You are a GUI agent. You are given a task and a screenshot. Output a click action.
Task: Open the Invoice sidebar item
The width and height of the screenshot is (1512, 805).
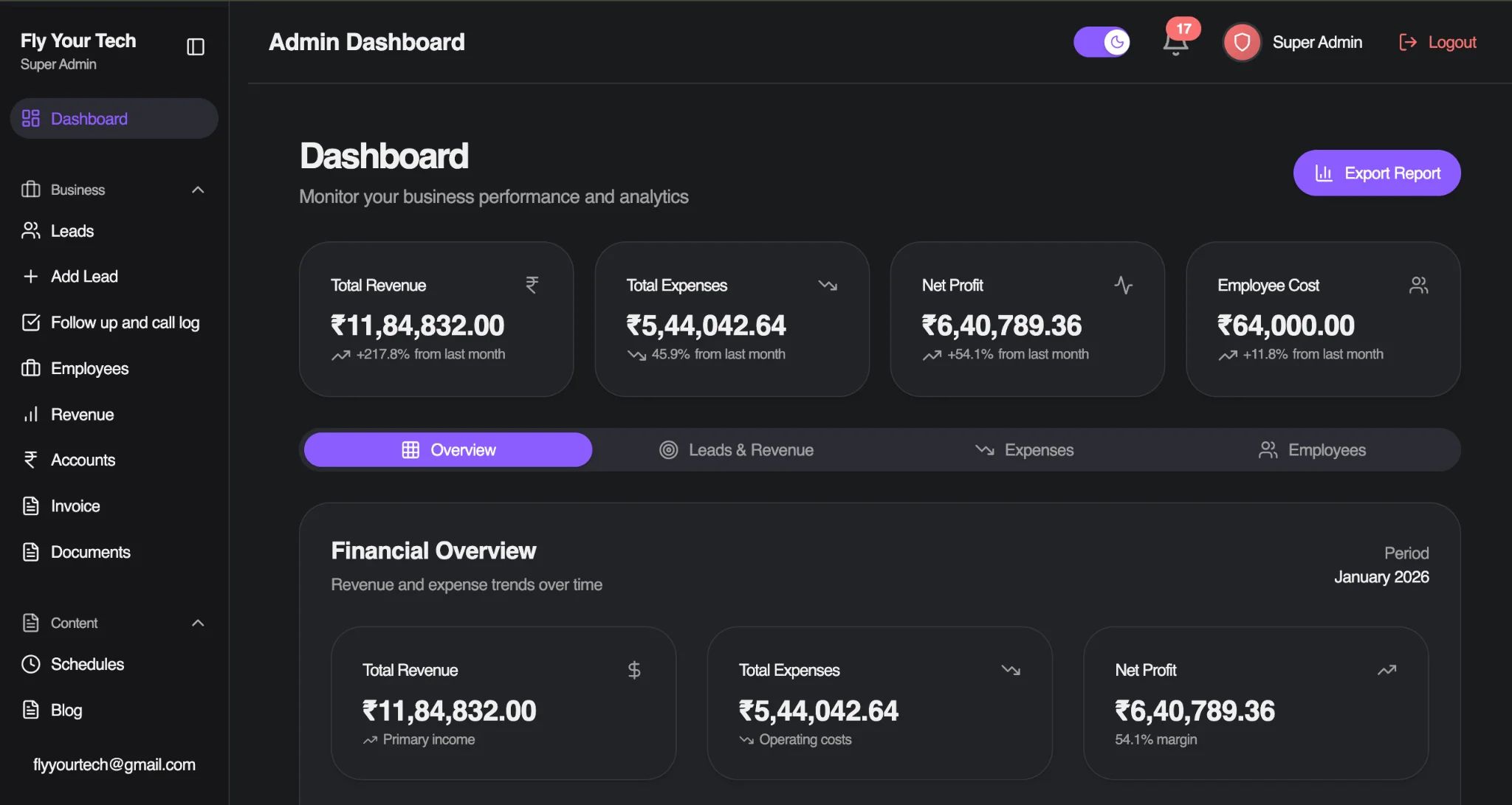coord(75,505)
